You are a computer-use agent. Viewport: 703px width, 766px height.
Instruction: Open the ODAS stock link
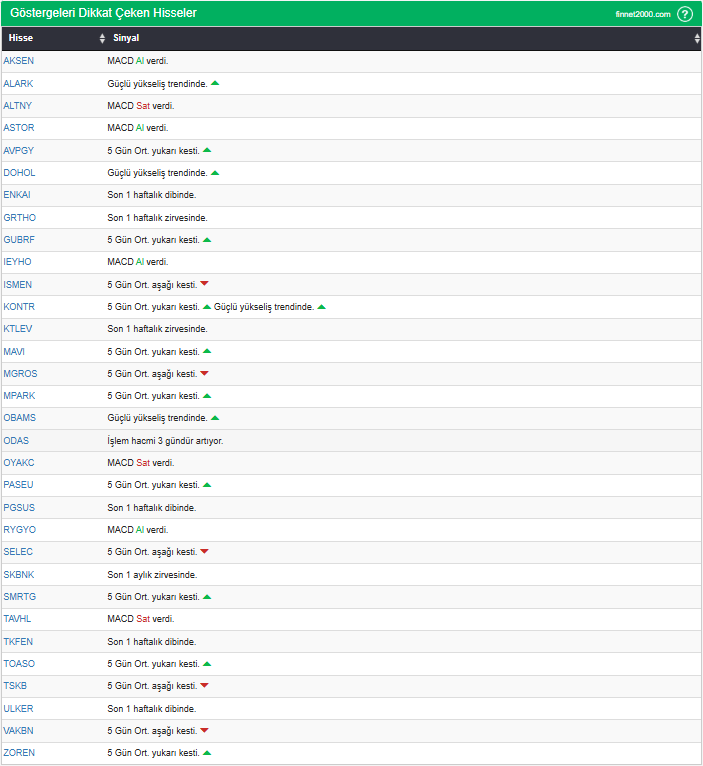pyautogui.click(x=16, y=441)
